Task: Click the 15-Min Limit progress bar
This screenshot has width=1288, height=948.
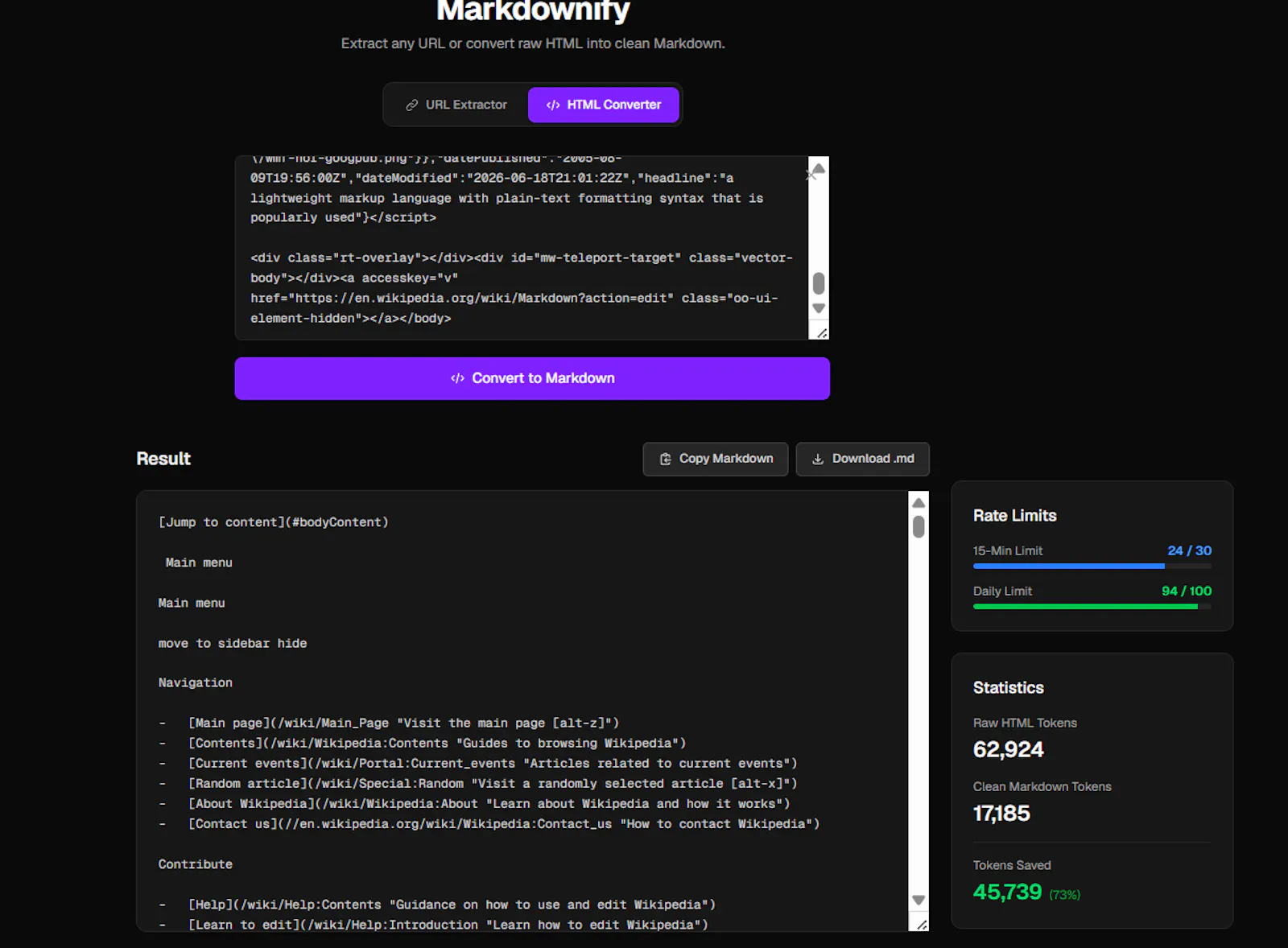Action: [x=1092, y=567]
